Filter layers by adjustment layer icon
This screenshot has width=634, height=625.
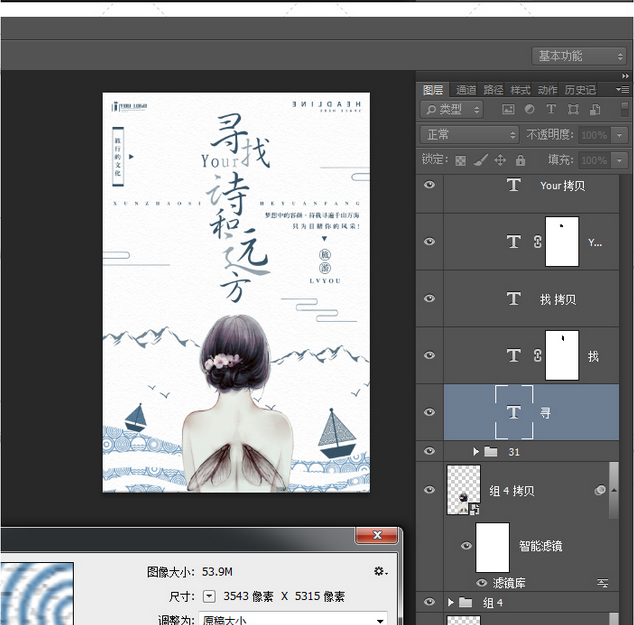[x=529, y=109]
